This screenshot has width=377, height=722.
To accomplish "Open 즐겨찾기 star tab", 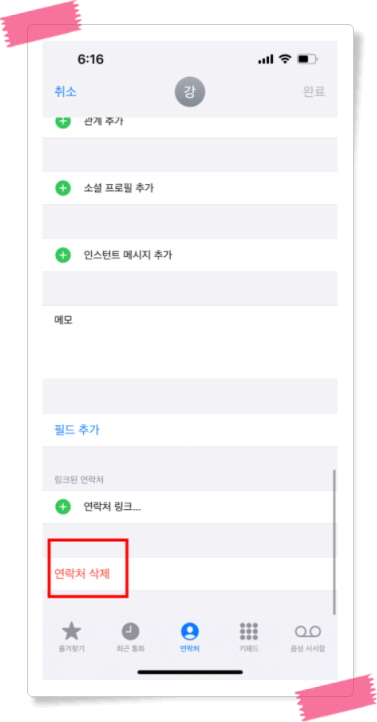I will (71, 637).
